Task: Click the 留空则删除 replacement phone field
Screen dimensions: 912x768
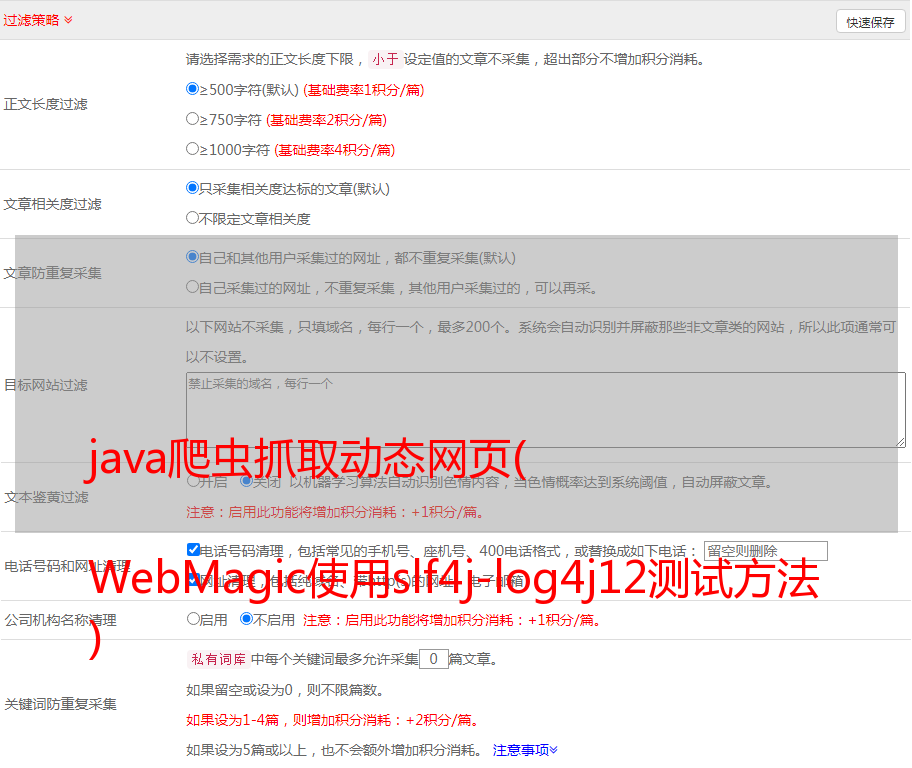Action: tap(765, 551)
